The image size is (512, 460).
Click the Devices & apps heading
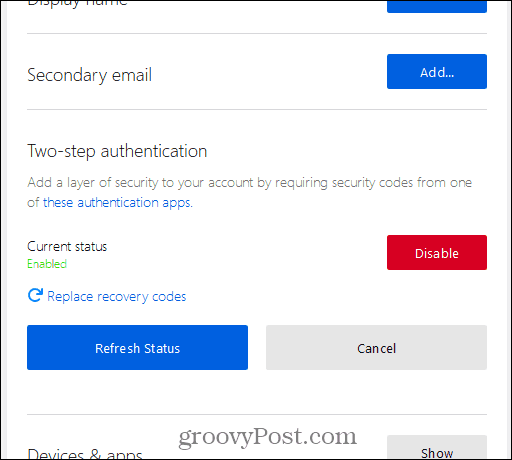coord(85,453)
